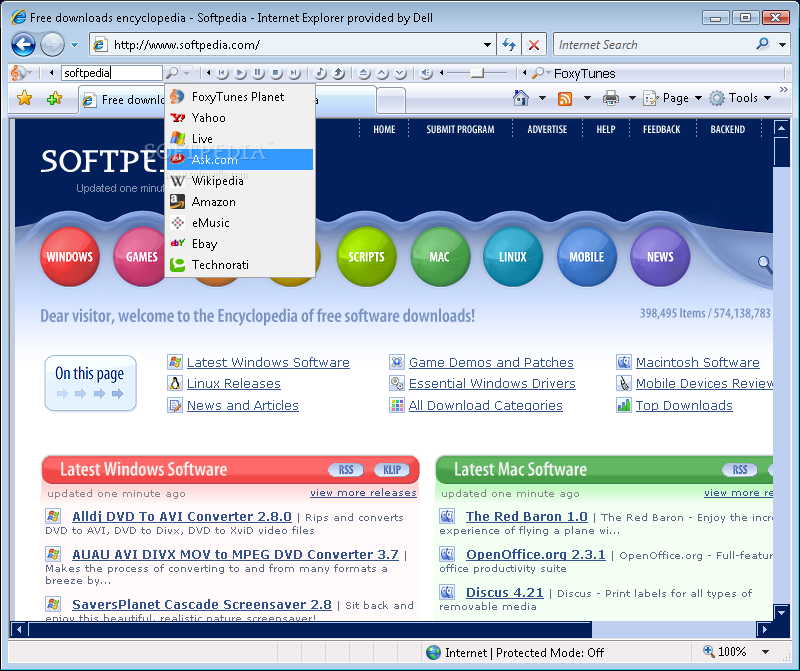Open the Print dropdown arrow
This screenshot has height=671, width=800.
[632, 98]
